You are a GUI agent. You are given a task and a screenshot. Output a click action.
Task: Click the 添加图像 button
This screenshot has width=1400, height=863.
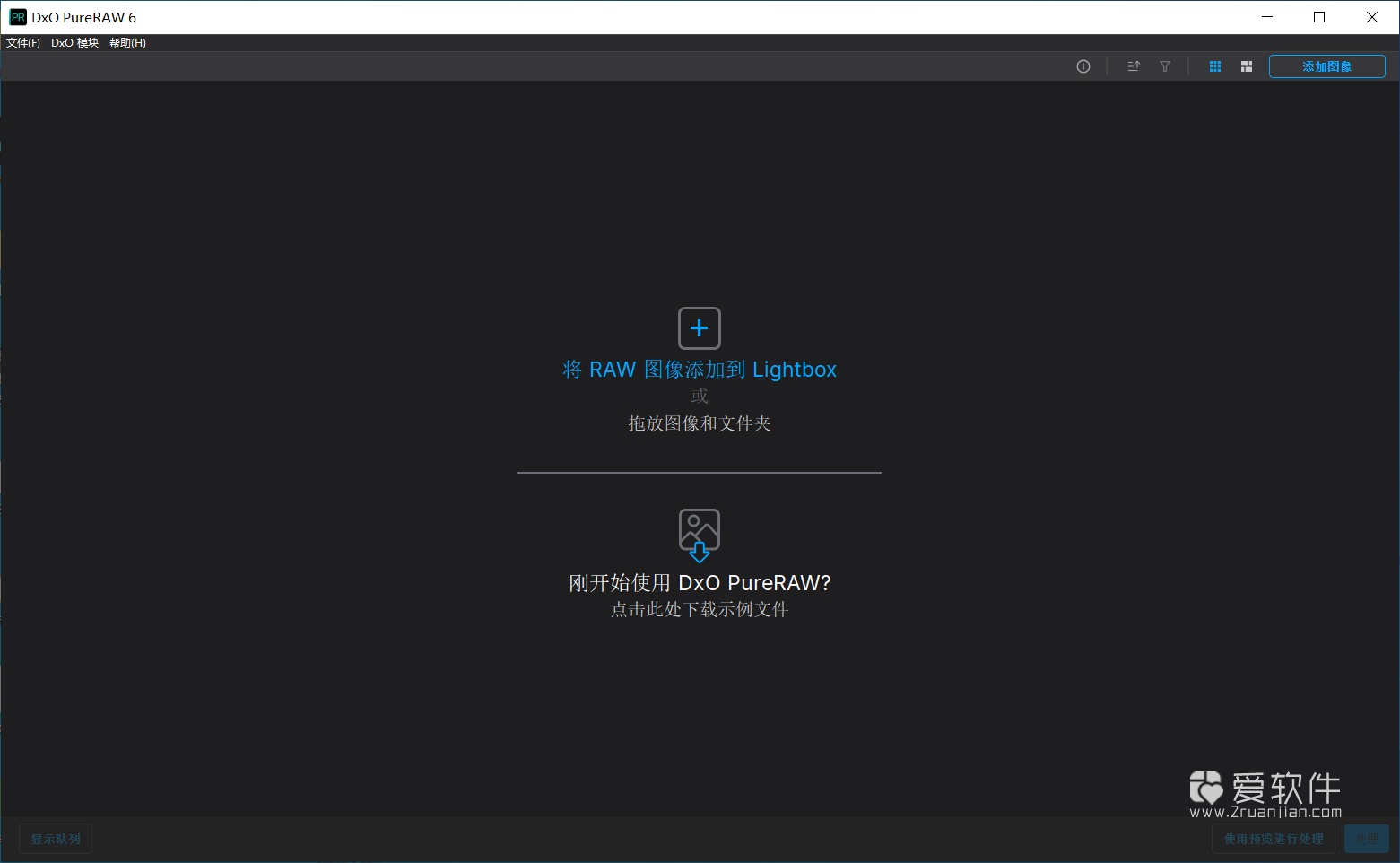(x=1327, y=66)
